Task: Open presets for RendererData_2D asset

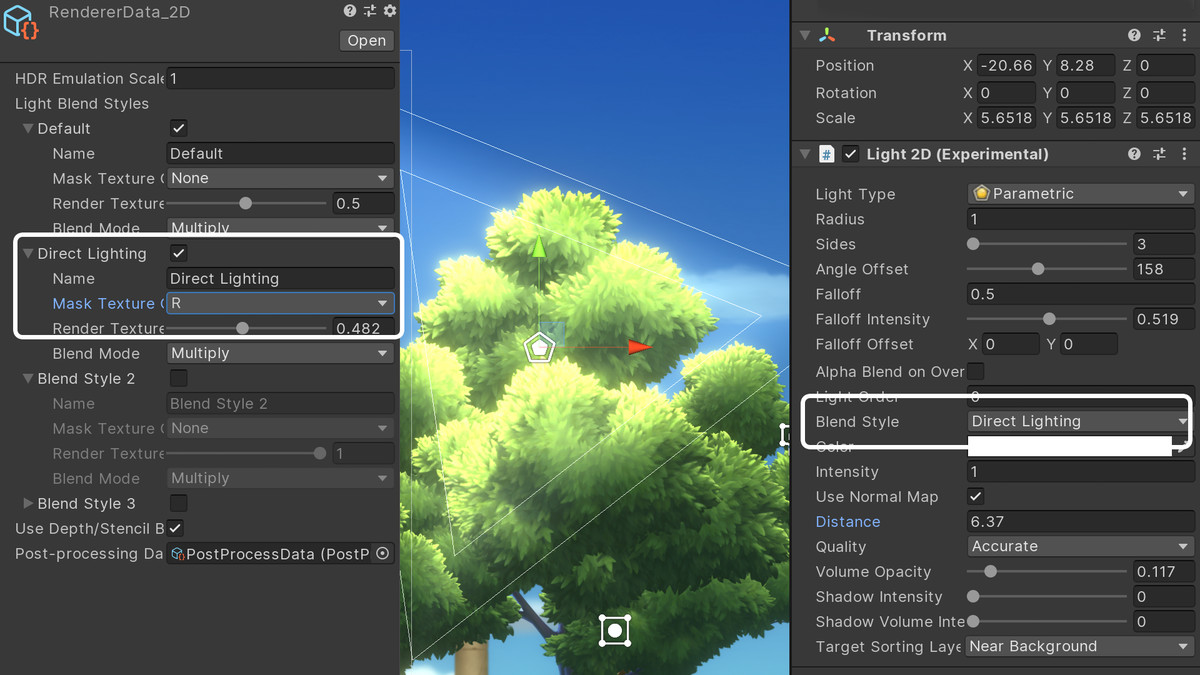Action: tap(370, 11)
